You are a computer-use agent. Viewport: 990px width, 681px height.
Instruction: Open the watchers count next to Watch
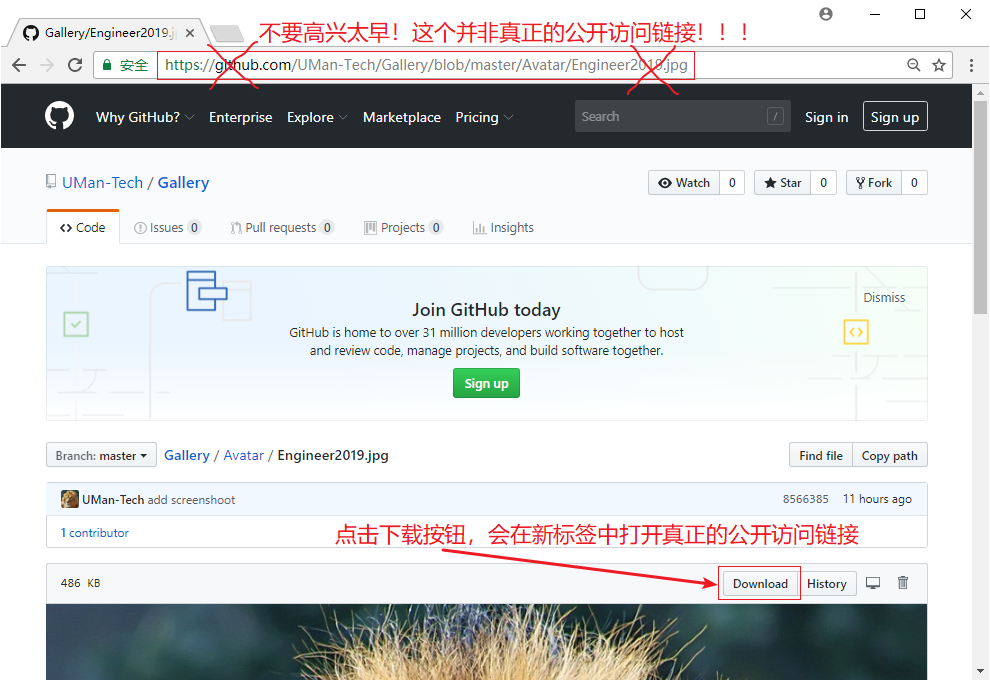(732, 182)
